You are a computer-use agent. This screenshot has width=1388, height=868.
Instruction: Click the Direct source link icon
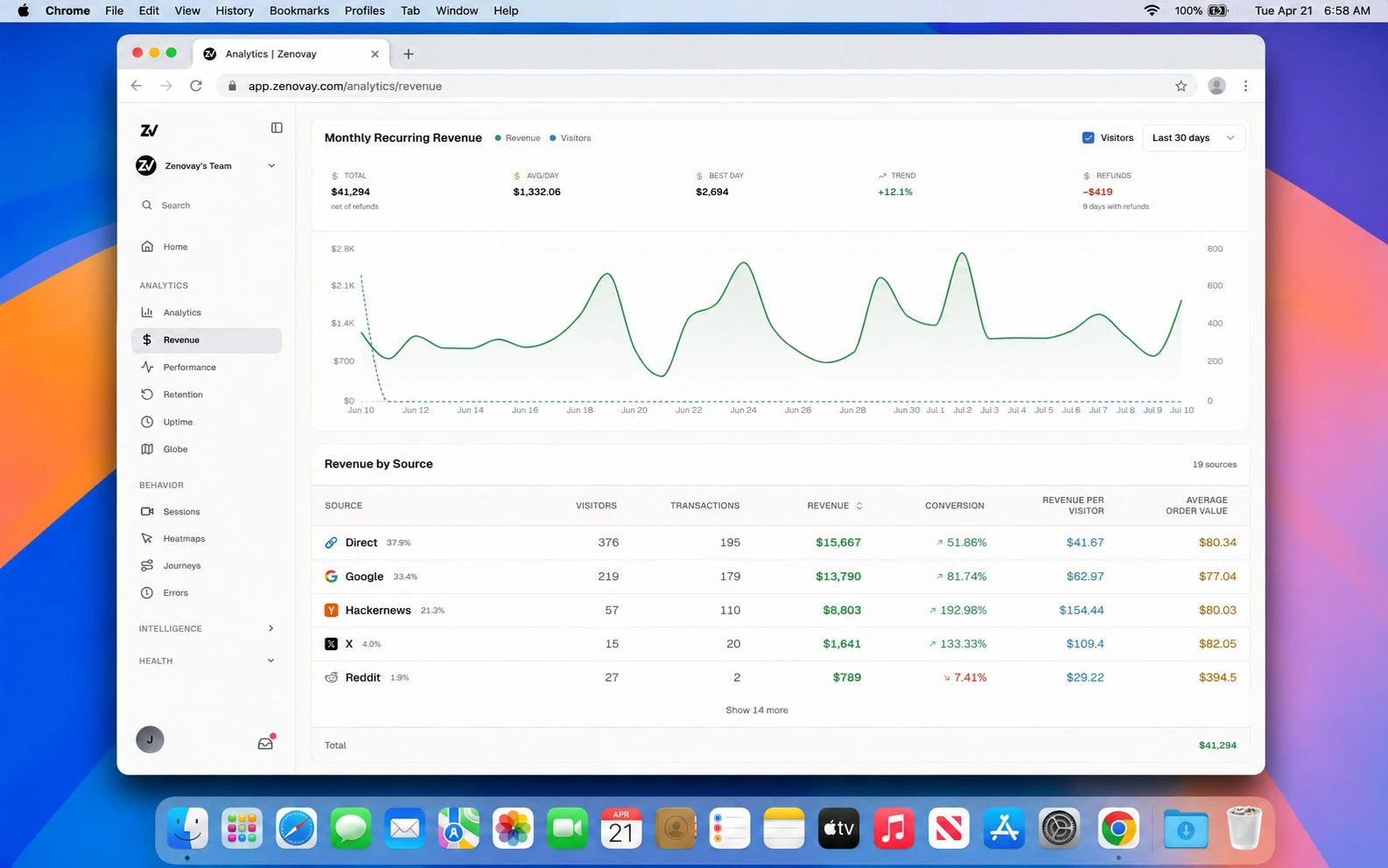coord(331,542)
